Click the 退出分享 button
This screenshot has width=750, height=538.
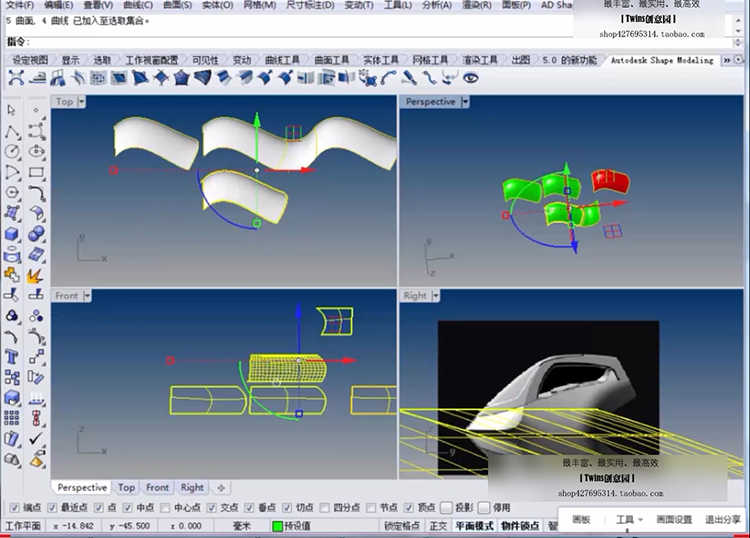pos(722,520)
